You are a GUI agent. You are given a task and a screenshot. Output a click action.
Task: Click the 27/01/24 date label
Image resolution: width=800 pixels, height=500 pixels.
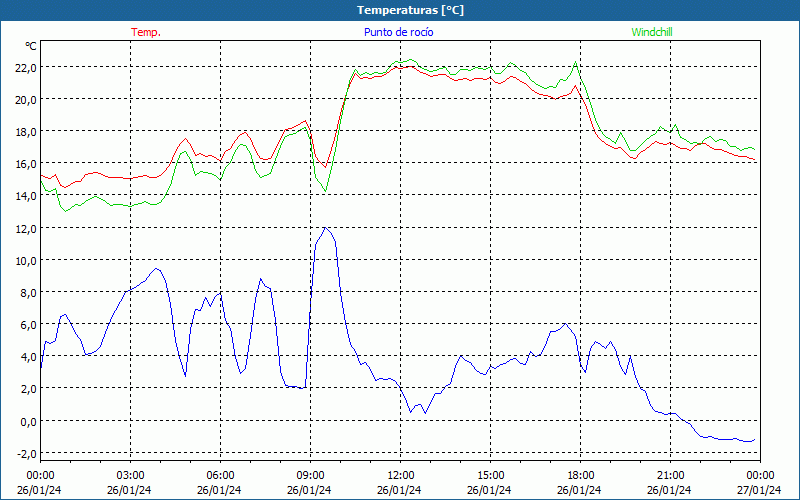click(x=759, y=490)
